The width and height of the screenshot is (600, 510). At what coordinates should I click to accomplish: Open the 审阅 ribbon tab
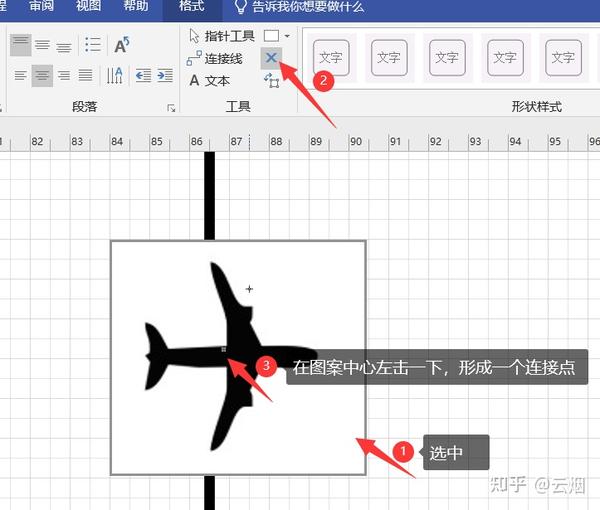click(41, 6)
